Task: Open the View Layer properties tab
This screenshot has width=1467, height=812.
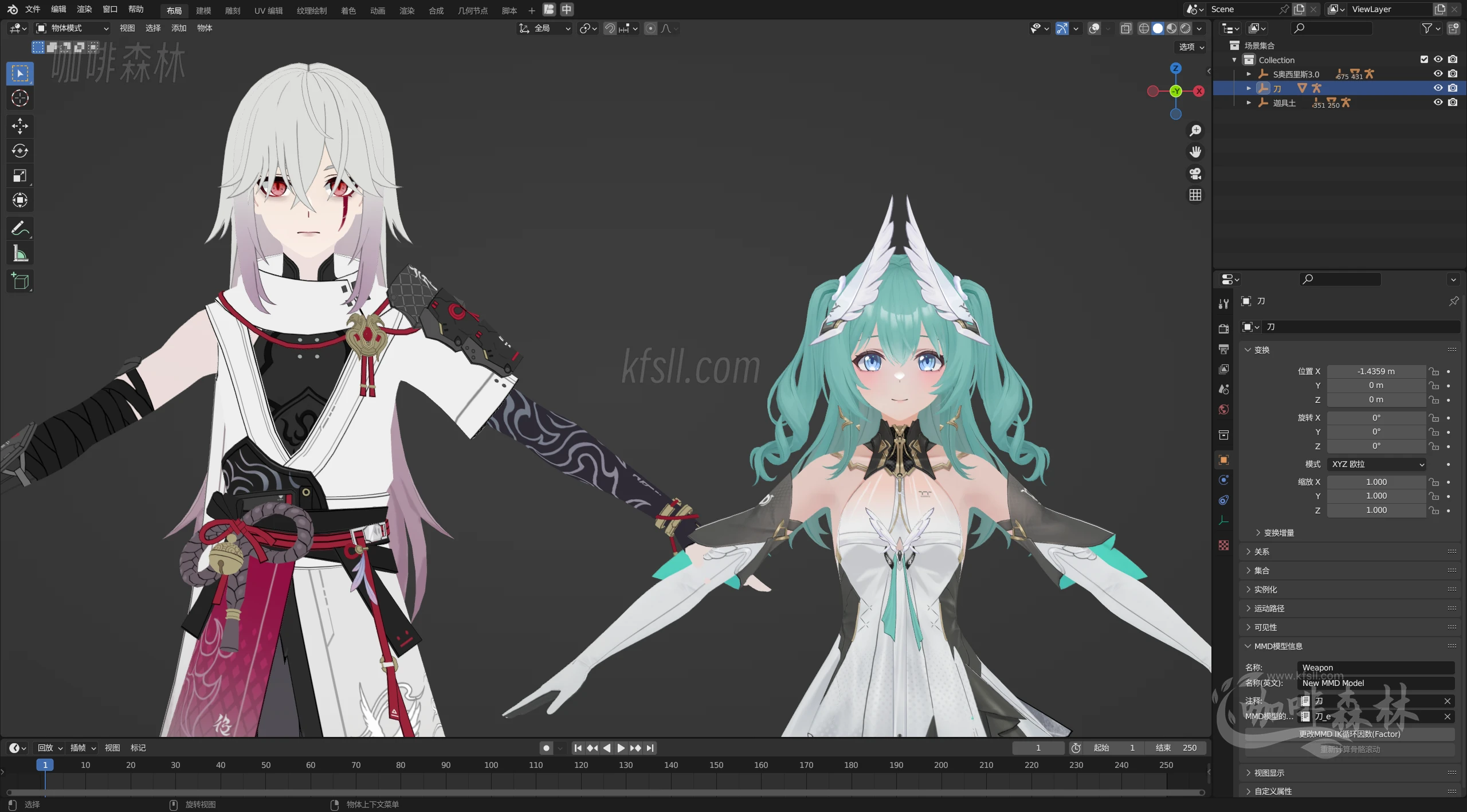Action: 1223,369
